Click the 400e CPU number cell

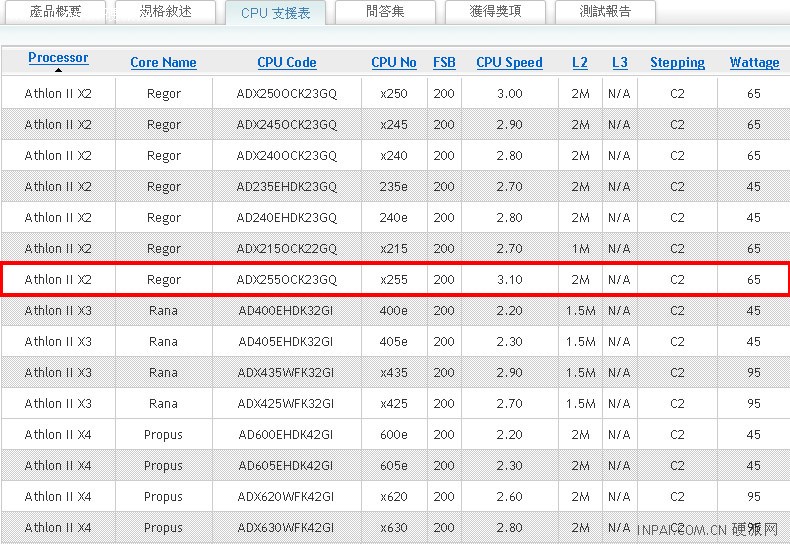[x=394, y=310]
